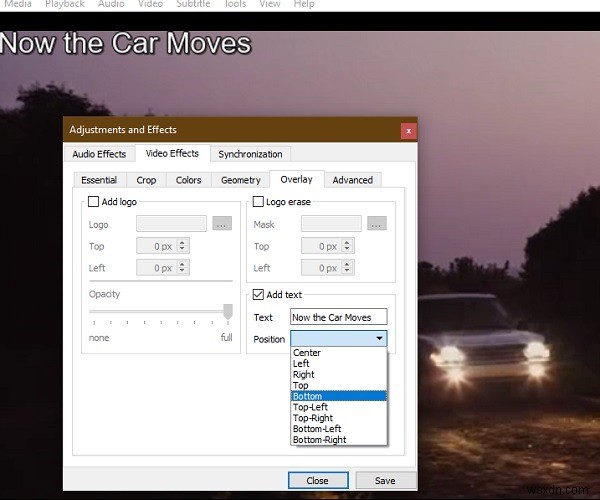The width and height of the screenshot is (600, 500).
Task: Open the Geometry sub-tab
Action: coord(241,180)
